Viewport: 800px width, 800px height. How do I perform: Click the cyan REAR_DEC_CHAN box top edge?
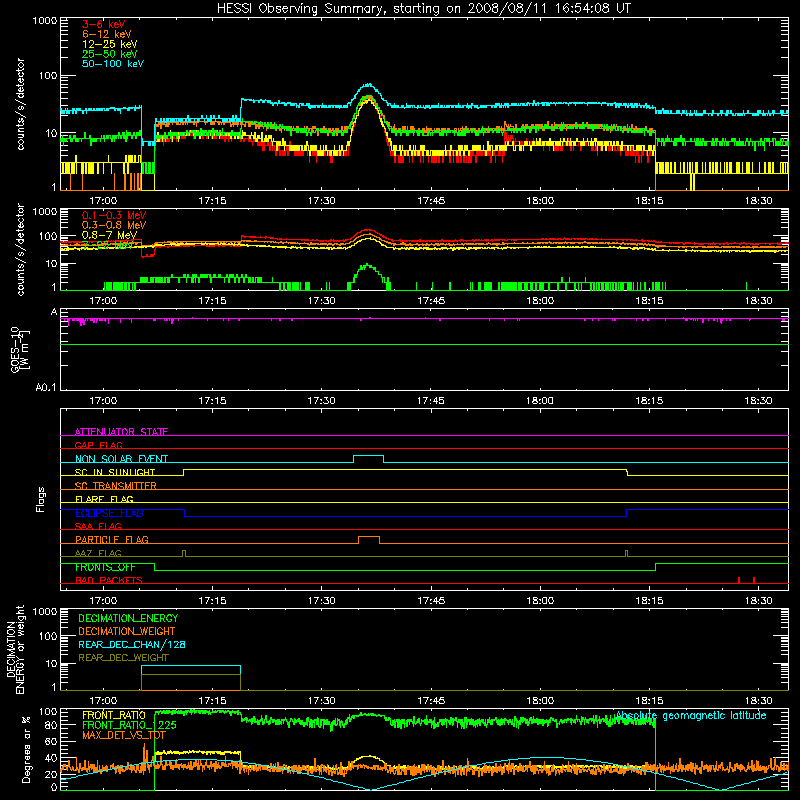click(x=191, y=666)
